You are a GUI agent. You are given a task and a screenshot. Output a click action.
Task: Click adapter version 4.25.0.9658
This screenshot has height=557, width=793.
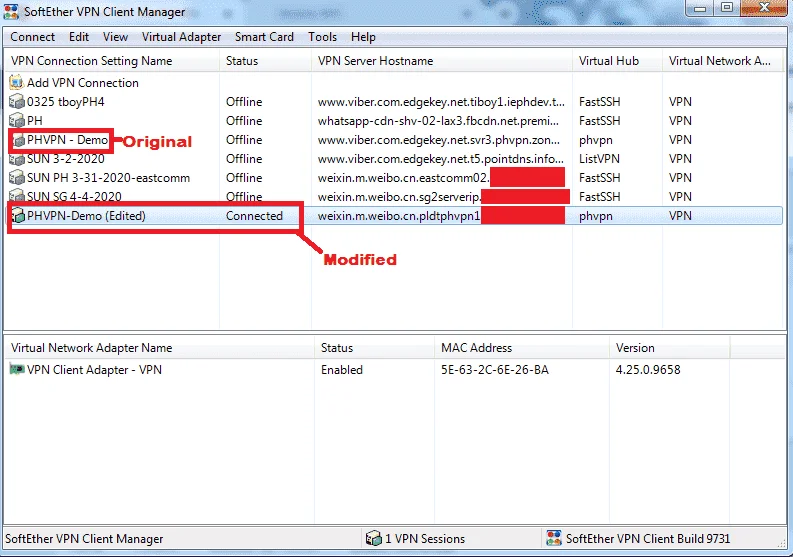coord(648,370)
